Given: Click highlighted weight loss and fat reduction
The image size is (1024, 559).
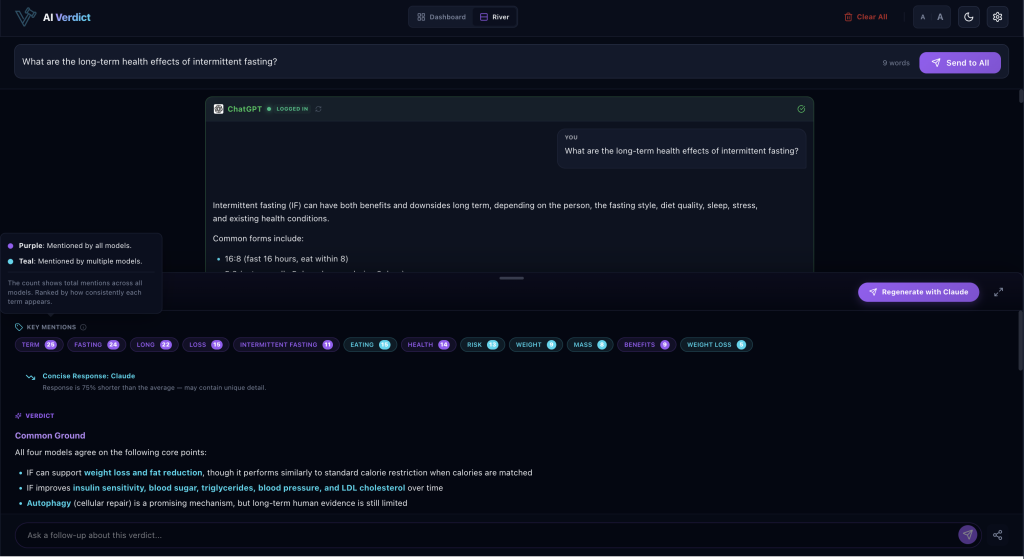Looking at the screenshot, I should point(143,473).
